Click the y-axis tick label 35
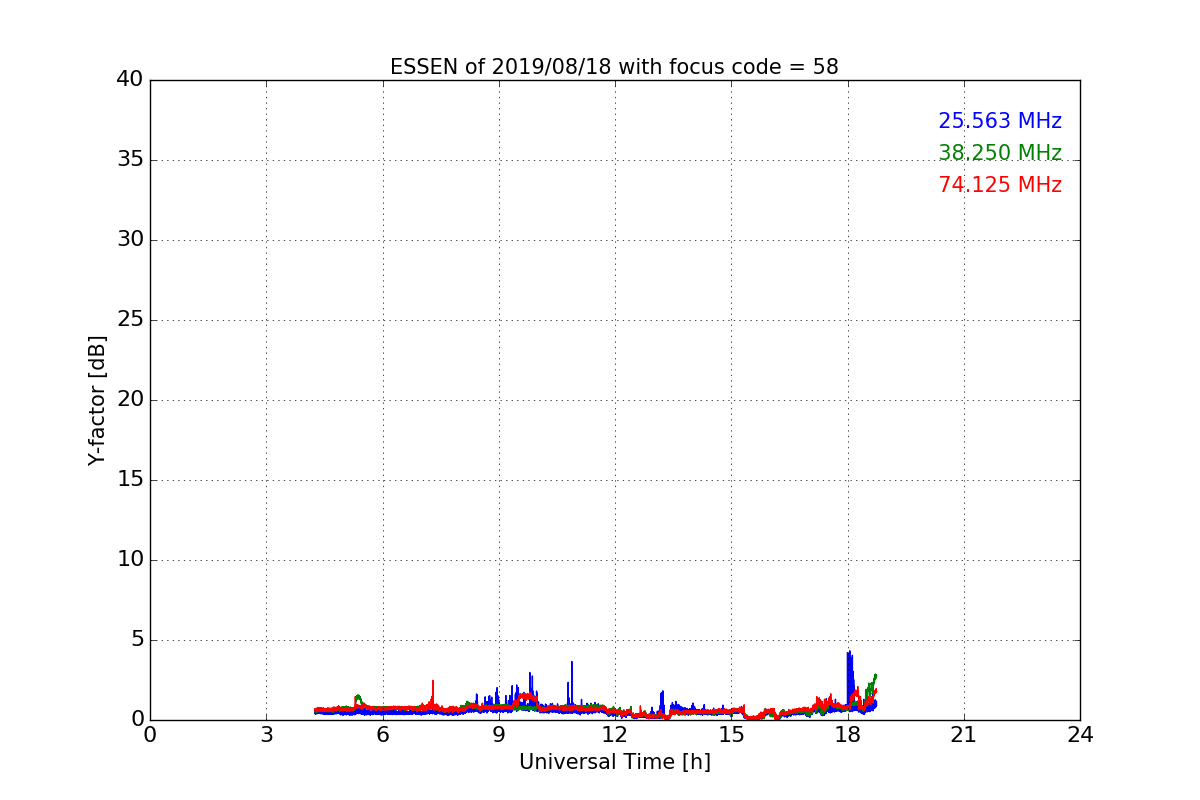This screenshot has width=1200, height=800. coord(129,160)
